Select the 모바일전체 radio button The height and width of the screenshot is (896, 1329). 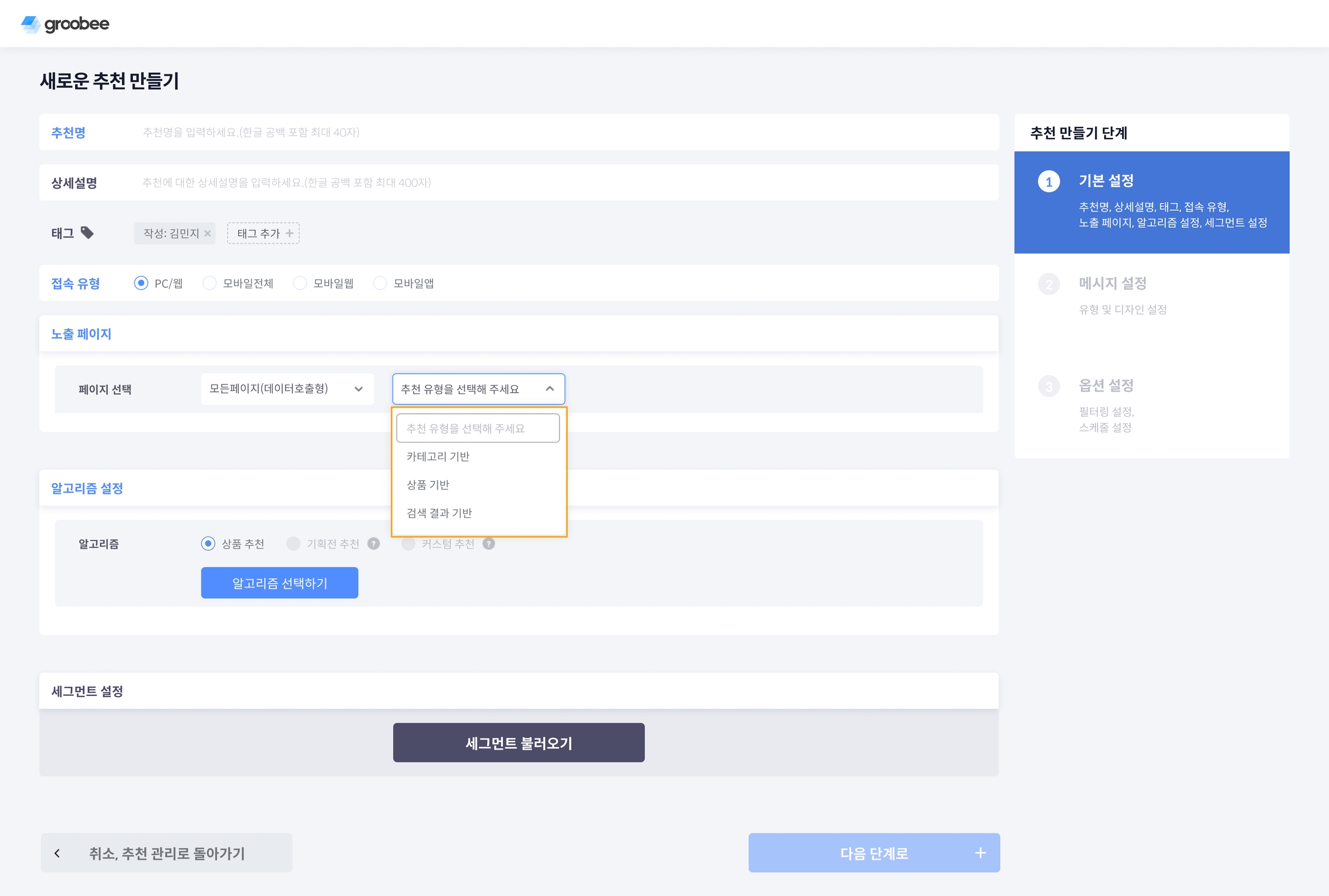(209, 283)
